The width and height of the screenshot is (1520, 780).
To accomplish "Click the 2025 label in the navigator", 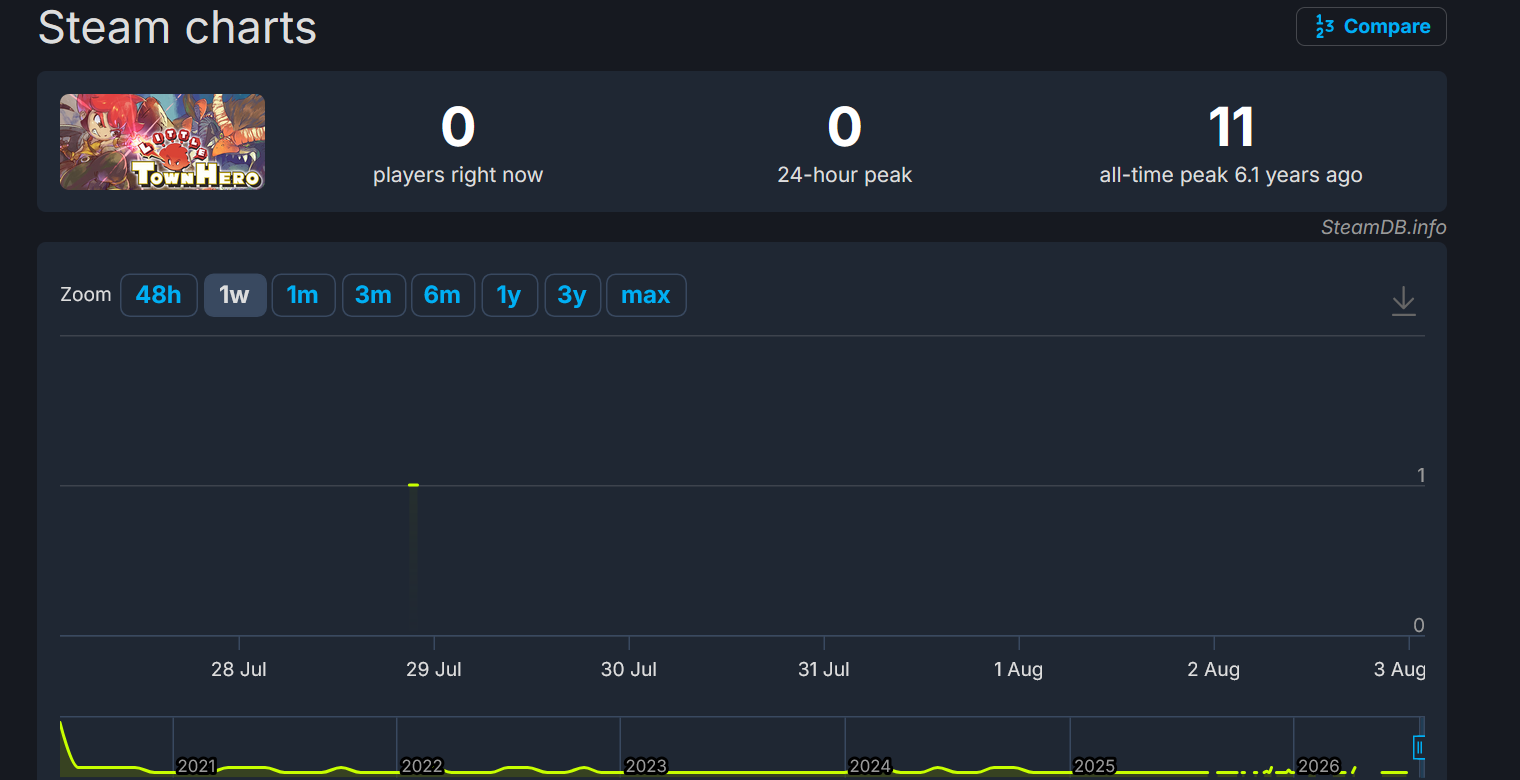I will click(1095, 766).
